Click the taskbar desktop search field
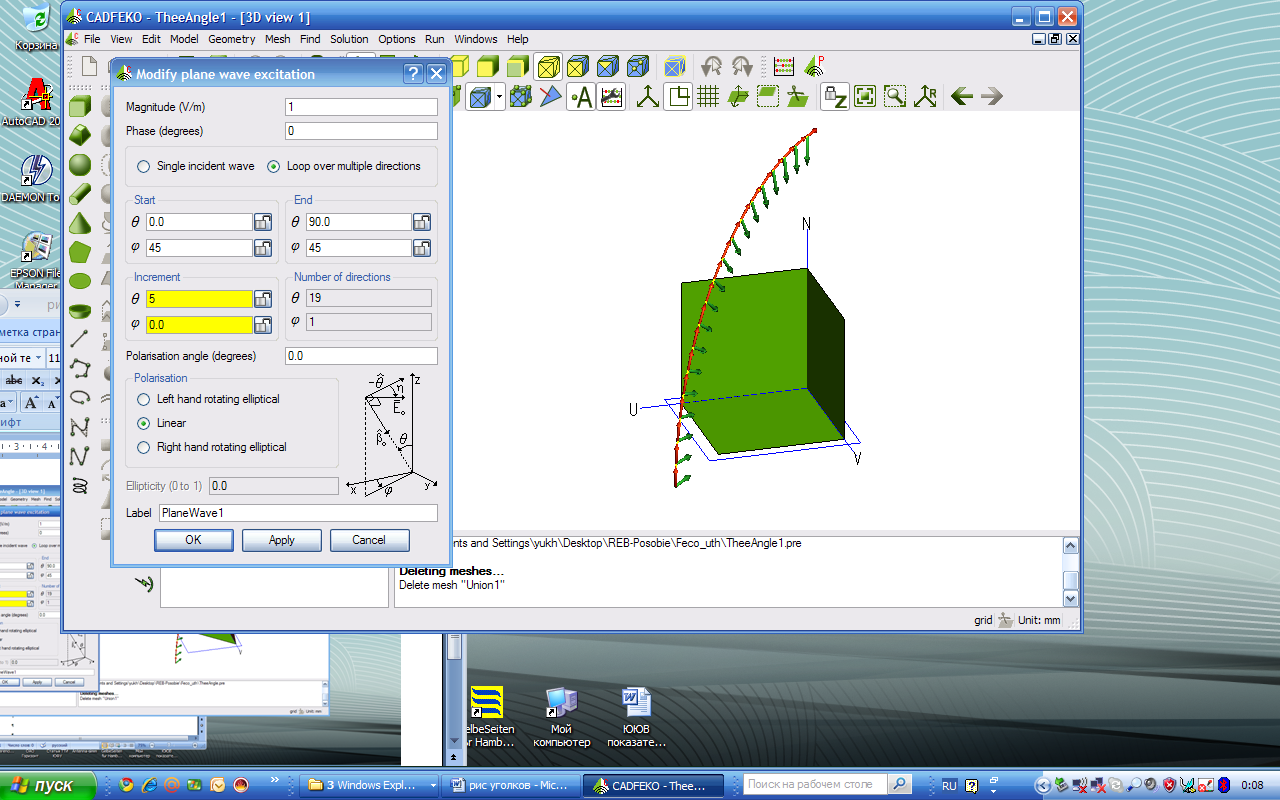 pos(815,785)
